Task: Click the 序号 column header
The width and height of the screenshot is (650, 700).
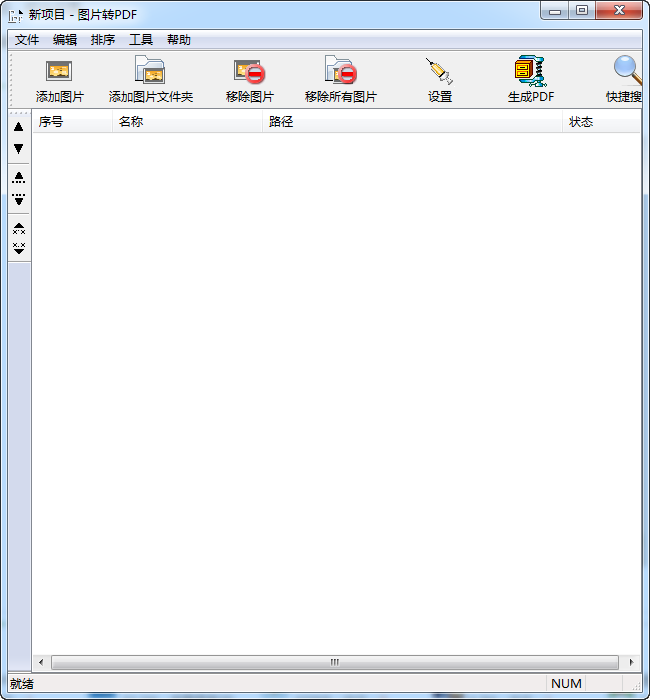Action: point(72,122)
